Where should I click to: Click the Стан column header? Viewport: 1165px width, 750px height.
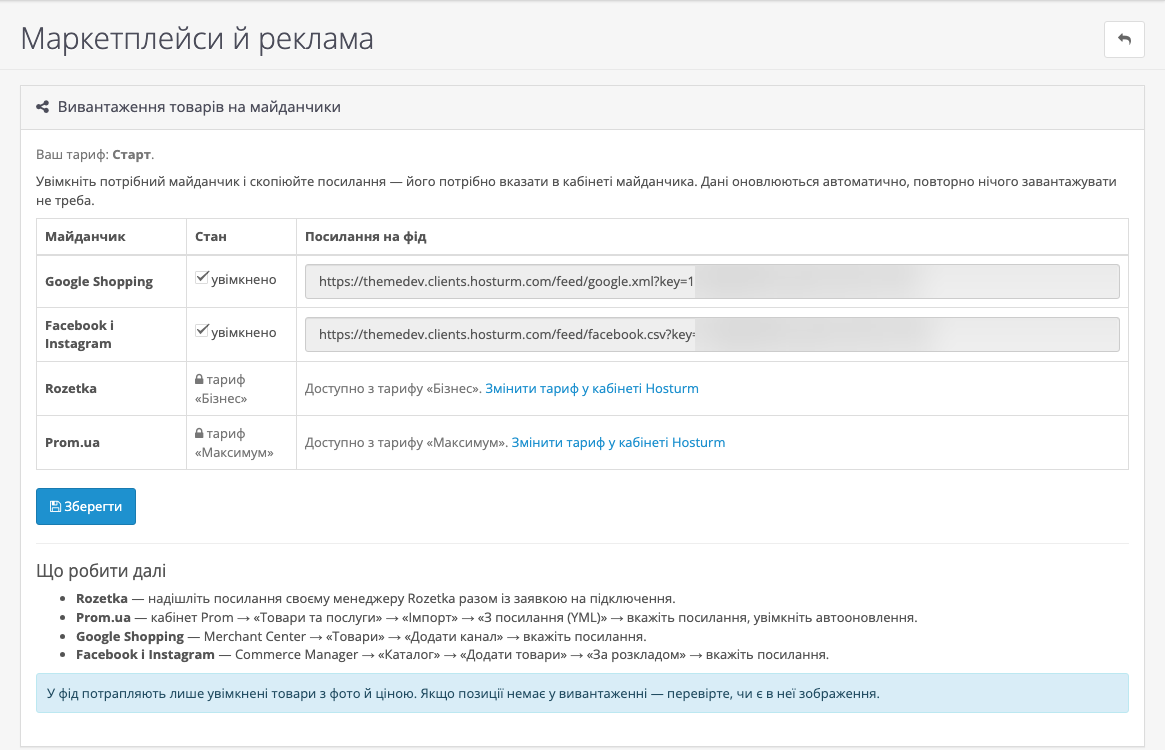coord(211,236)
